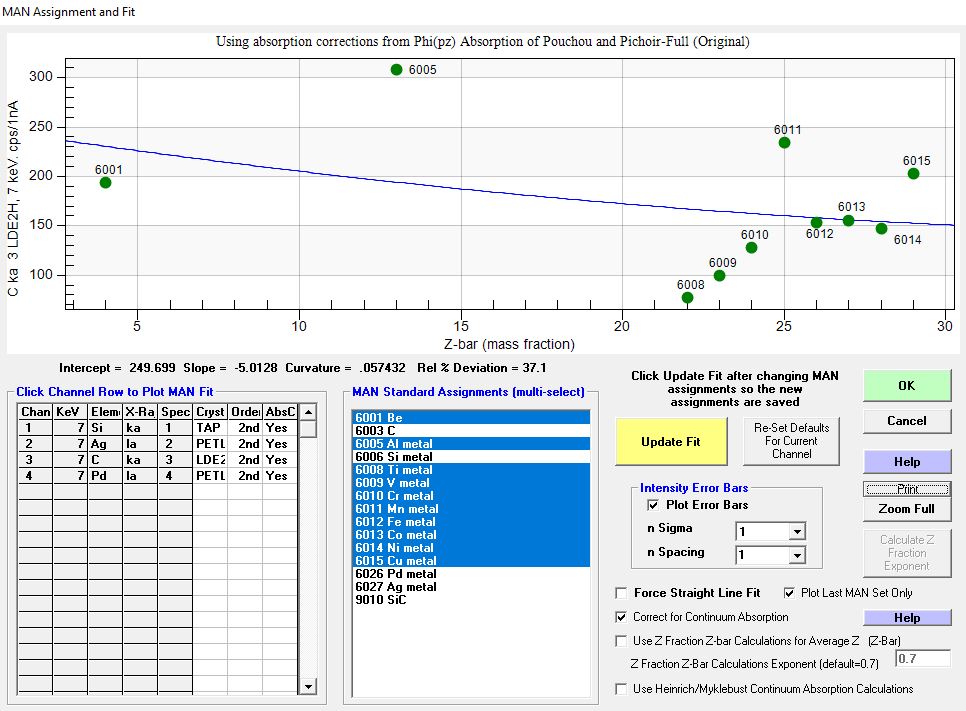Click the Zoom Full button
The height and width of the screenshot is (711, 966).
(906, 509)
